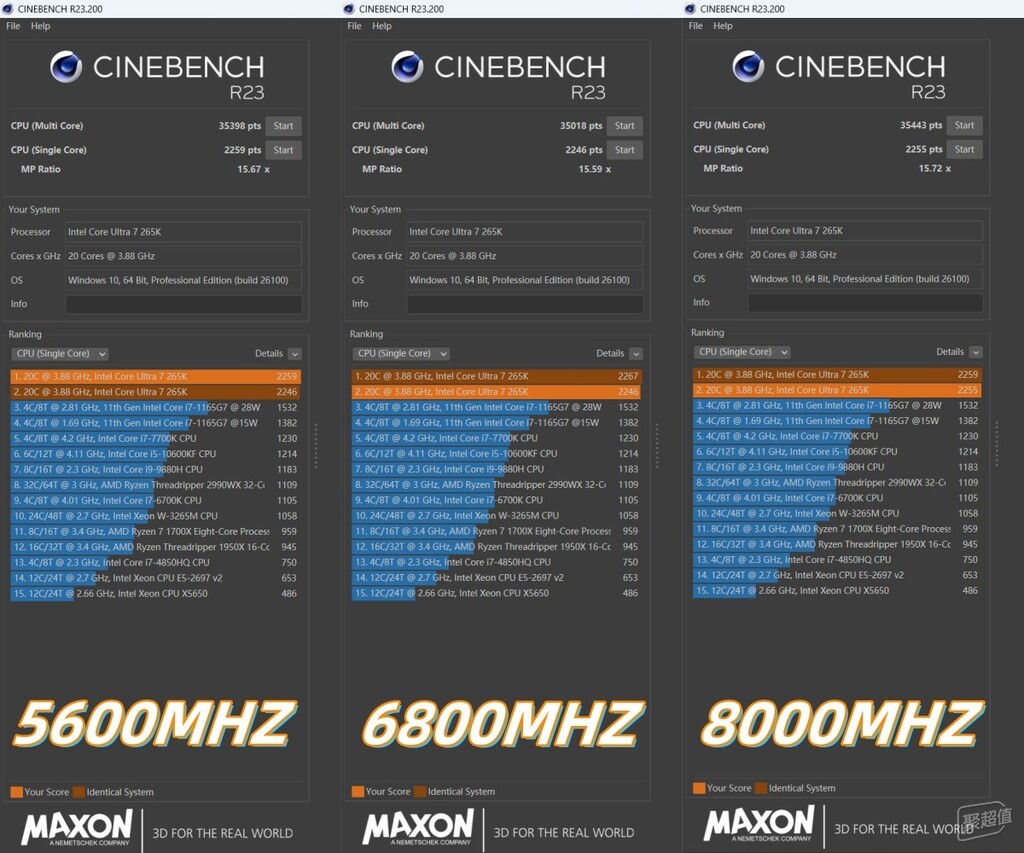Click the MAXON logo in the middle window
The height and width of the screenshot is (853, 1024).
coord(419,828)
